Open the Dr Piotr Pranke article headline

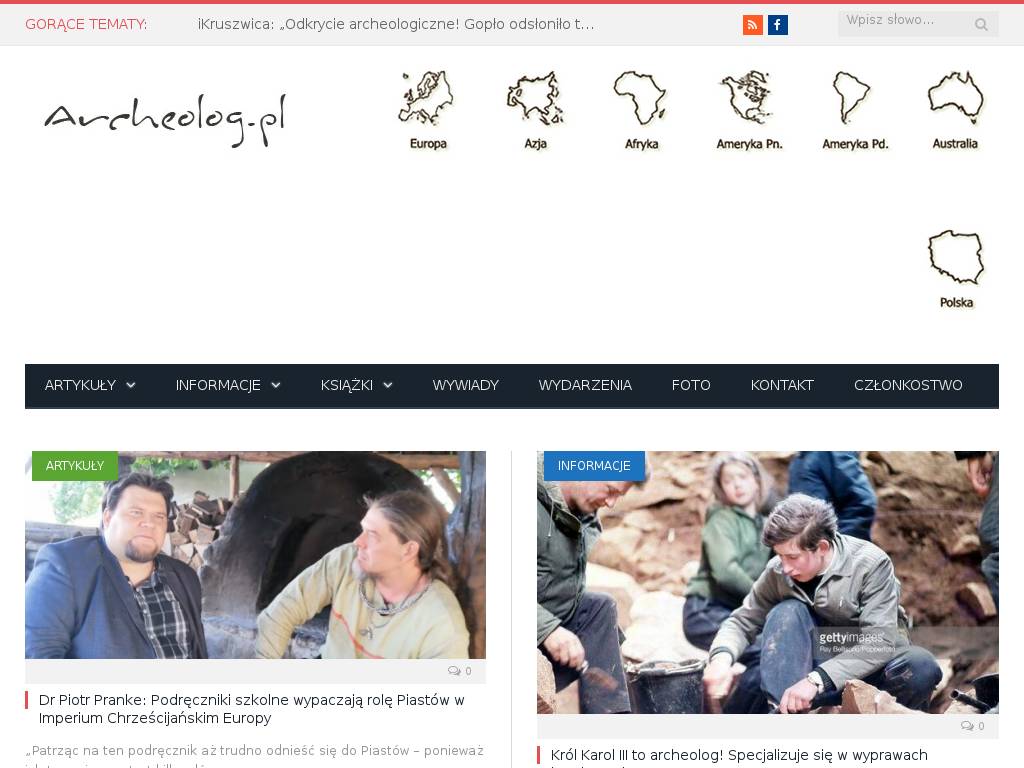(251, 709)
